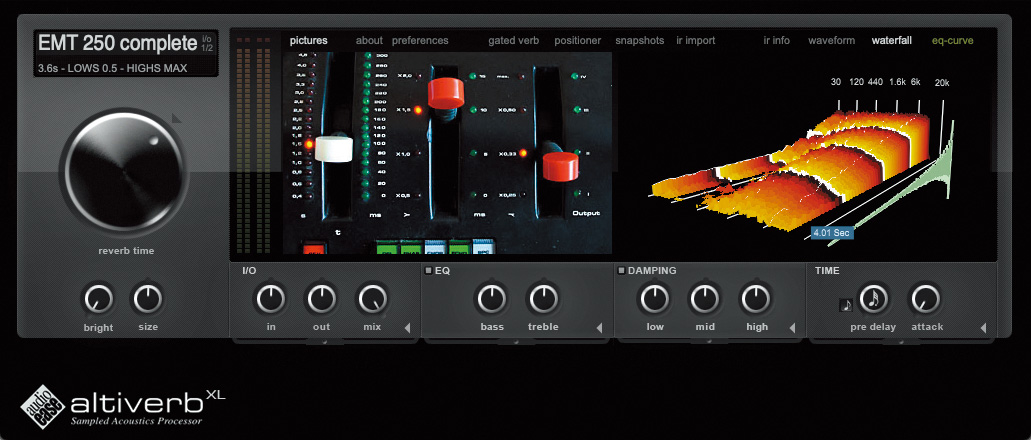Click the 120 frequency label
1031x440 pixels.
click(856, 82)
